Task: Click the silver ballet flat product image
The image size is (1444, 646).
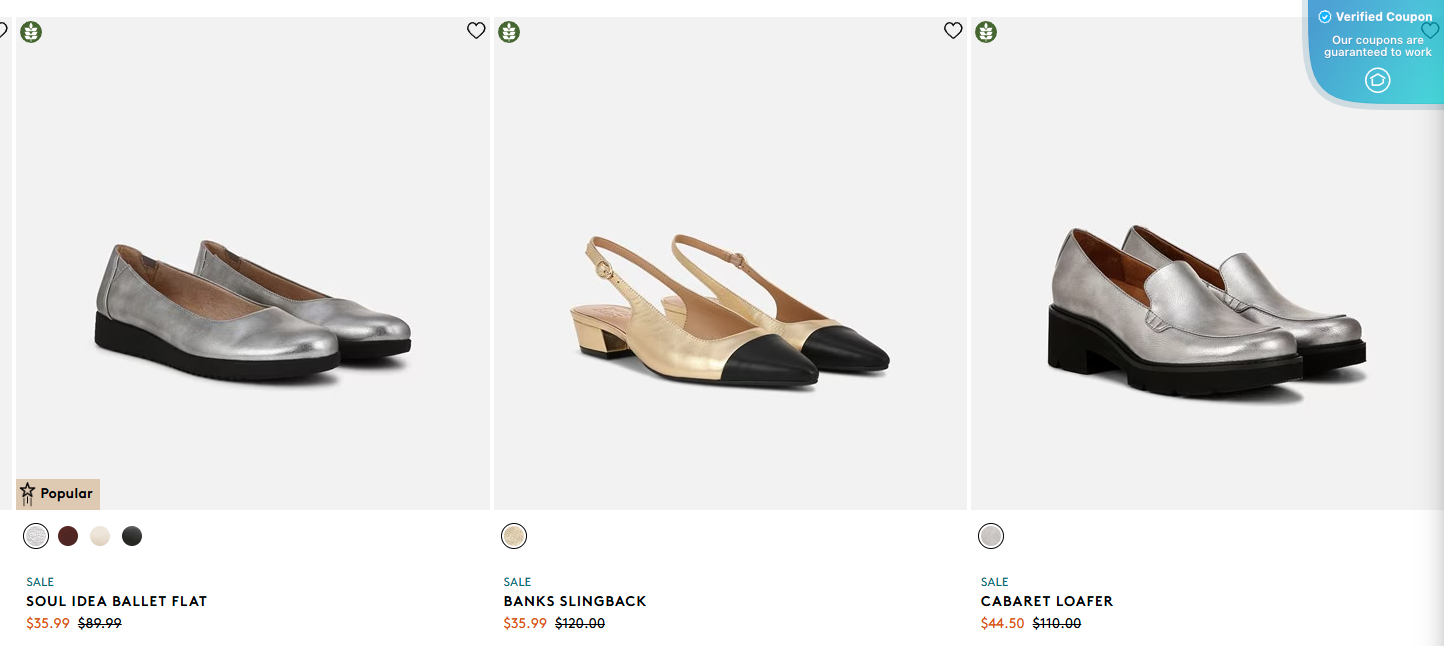Action: (x=253, y=310)
